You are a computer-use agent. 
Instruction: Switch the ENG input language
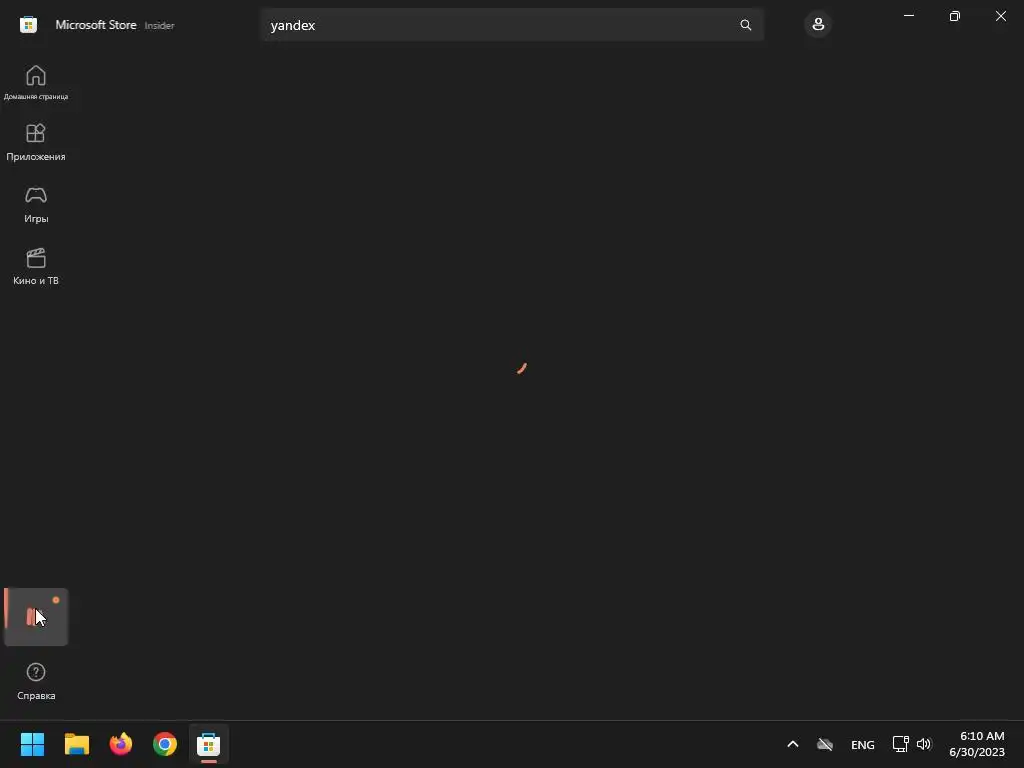pyautogui.click(x=863, y=744)
